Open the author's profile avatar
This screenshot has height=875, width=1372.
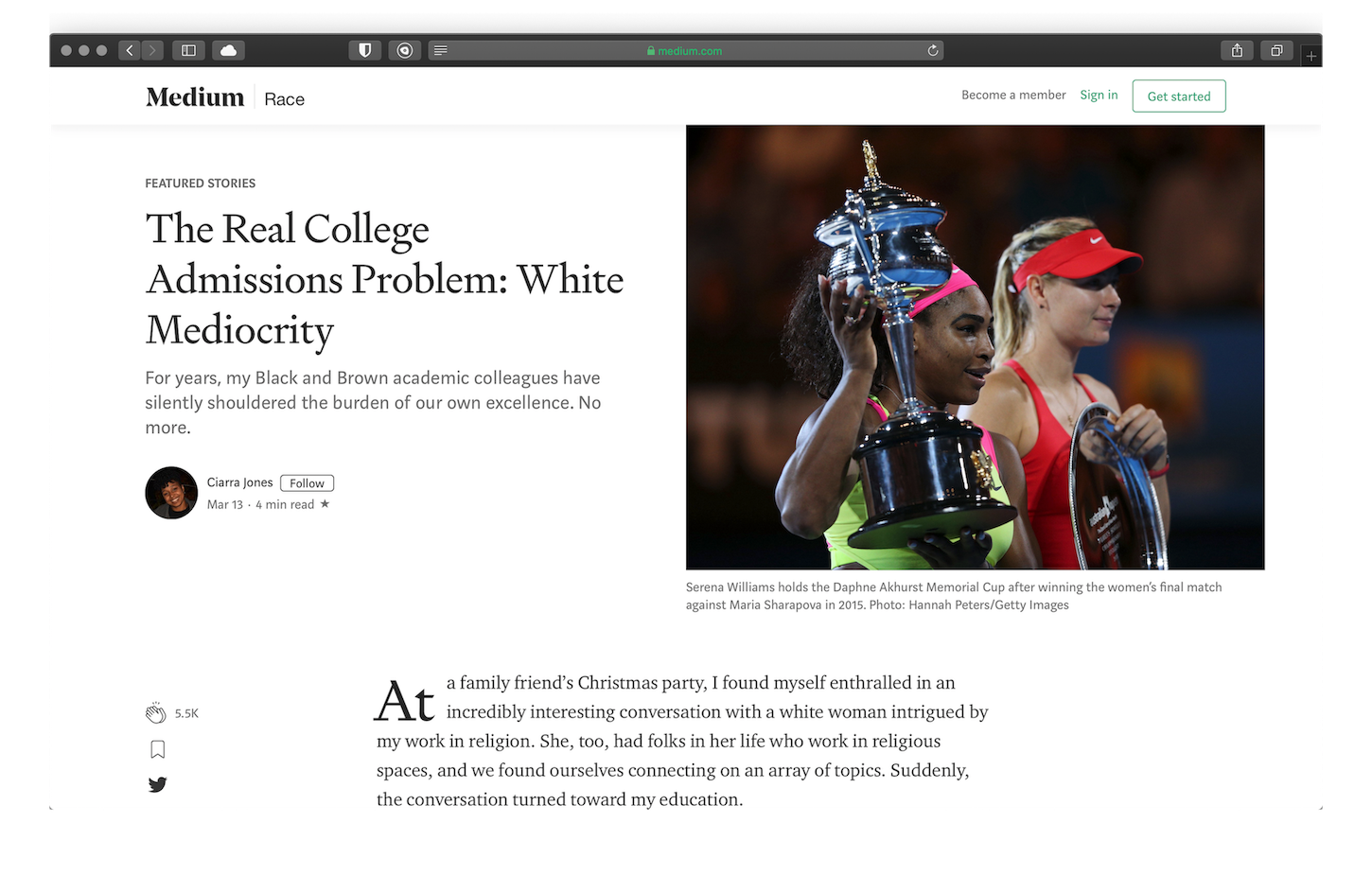(171, 493)
